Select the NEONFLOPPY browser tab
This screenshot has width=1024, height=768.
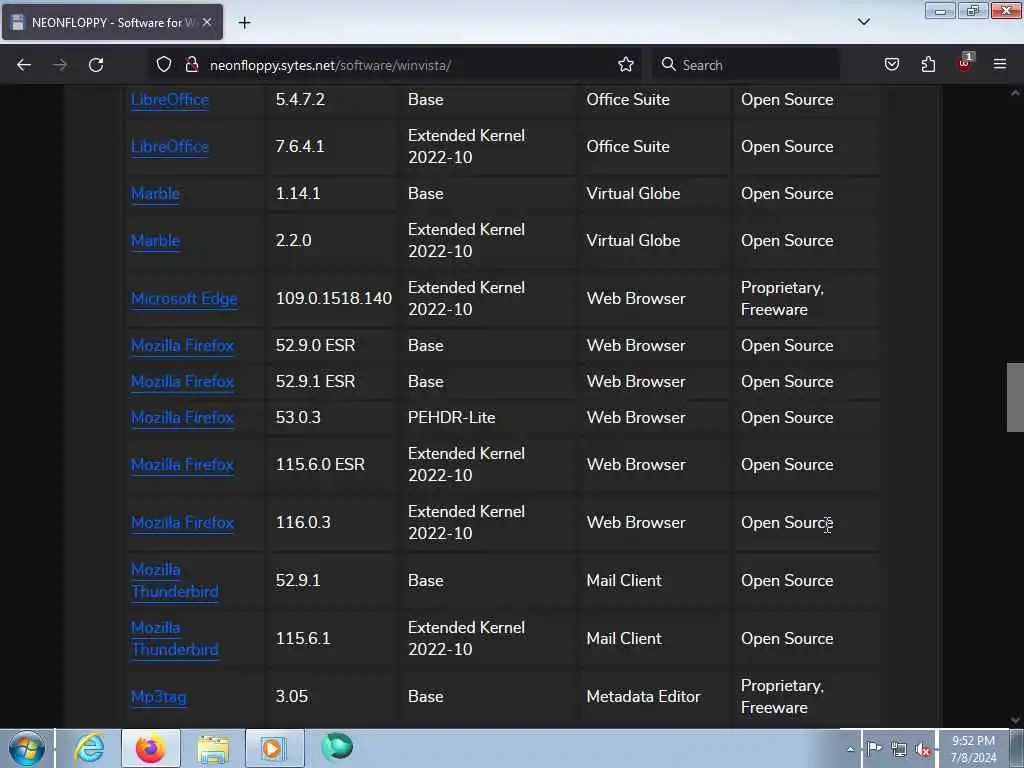coord(112,22)
